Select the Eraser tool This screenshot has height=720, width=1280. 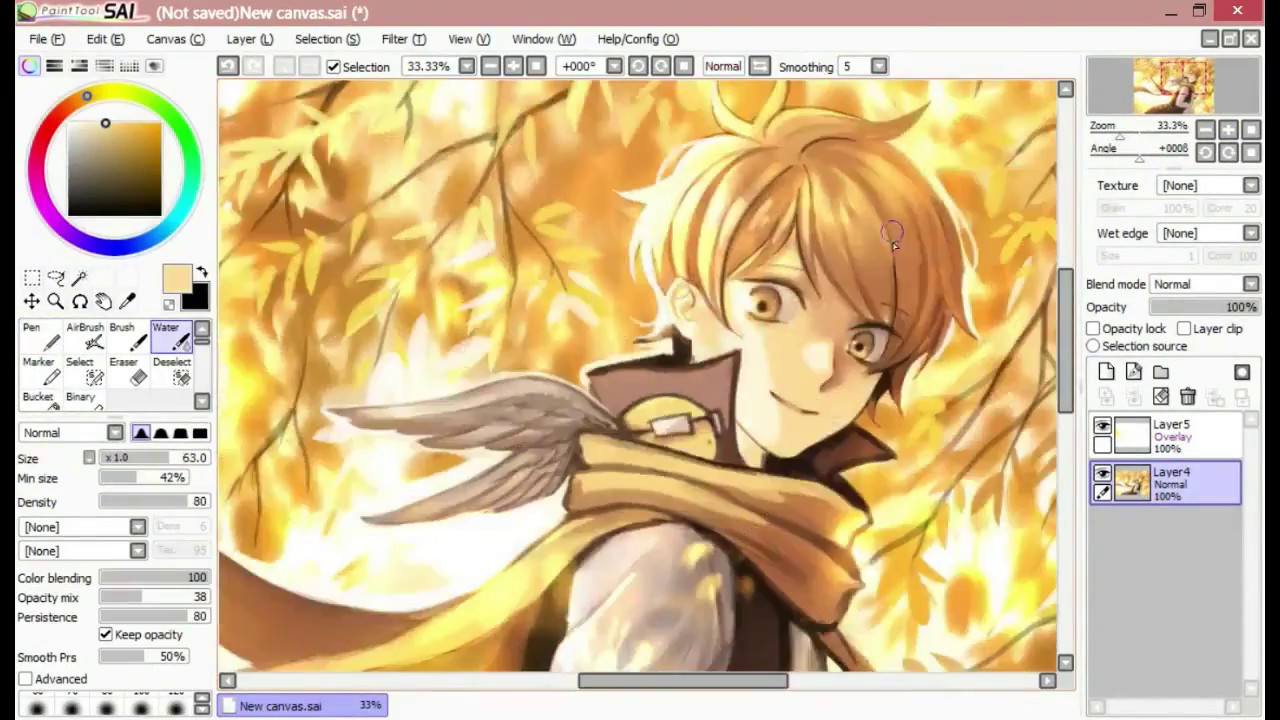128,372
